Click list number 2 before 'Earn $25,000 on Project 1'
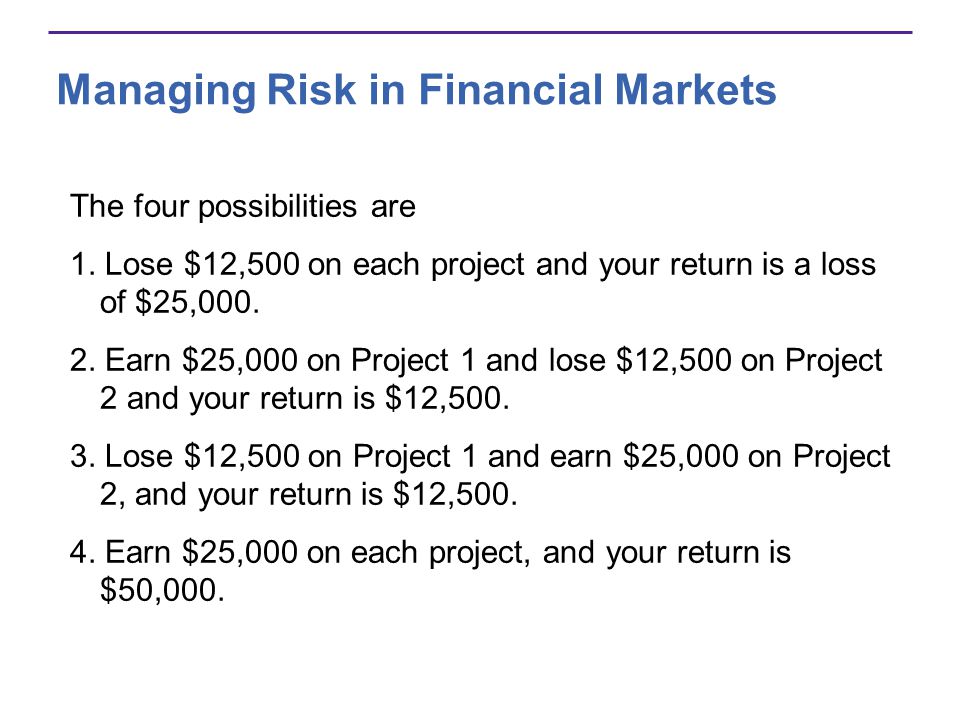Screen dimensions: 960x720 click(82, 360)
